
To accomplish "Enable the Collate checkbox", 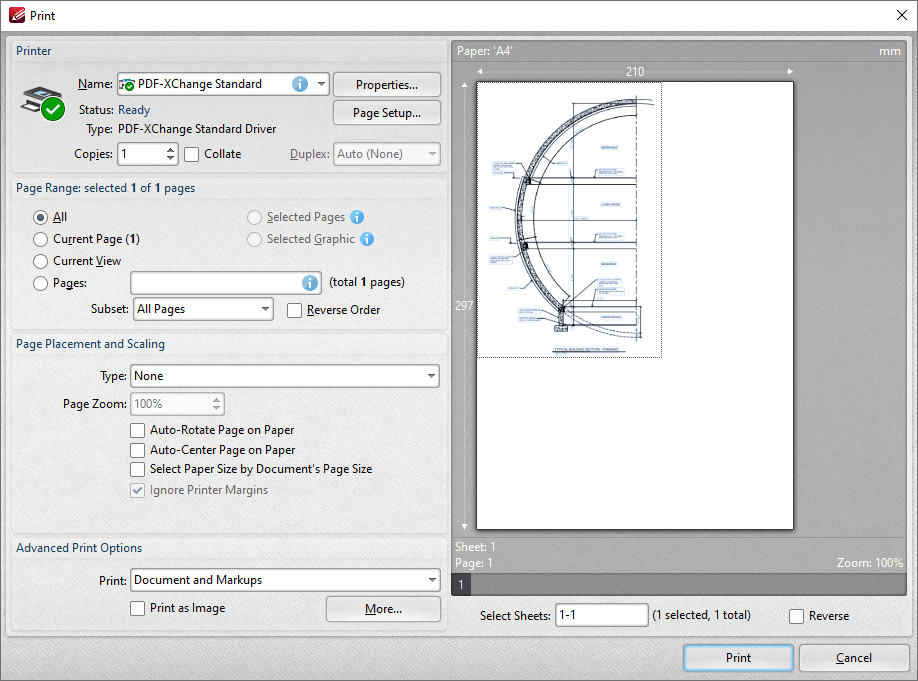I will 191,155.
